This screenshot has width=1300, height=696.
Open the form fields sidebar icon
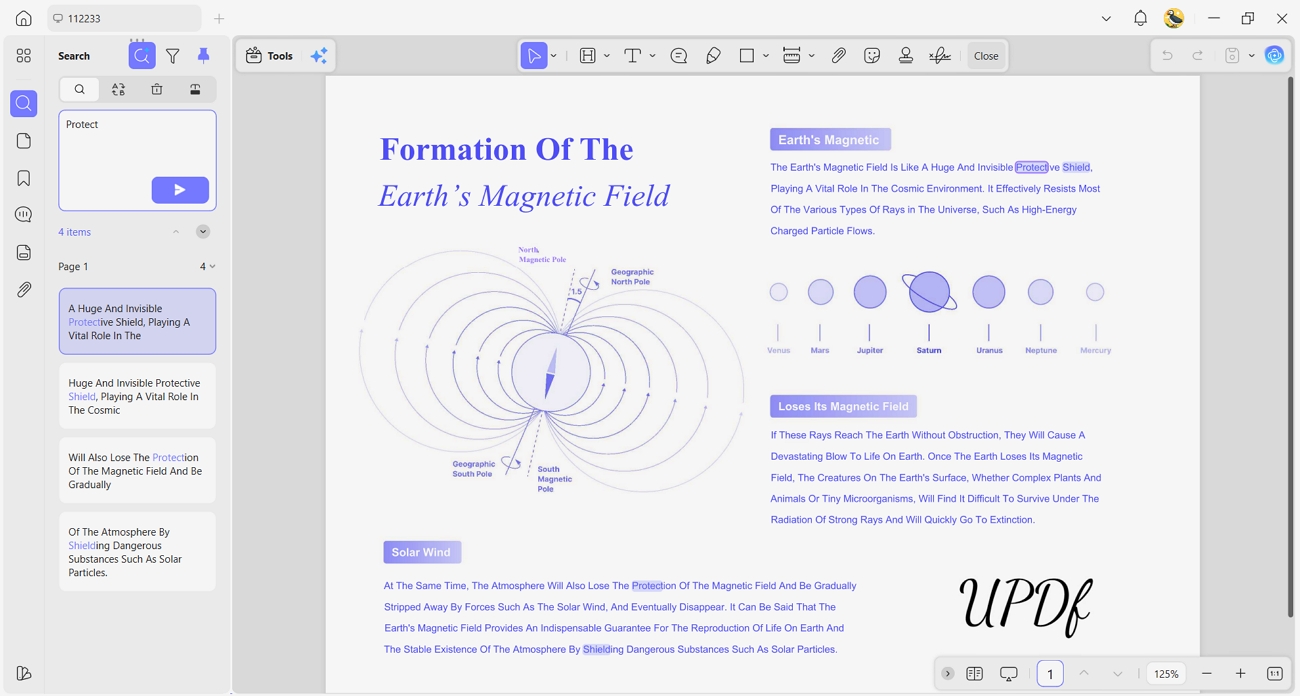click(23, 252)
